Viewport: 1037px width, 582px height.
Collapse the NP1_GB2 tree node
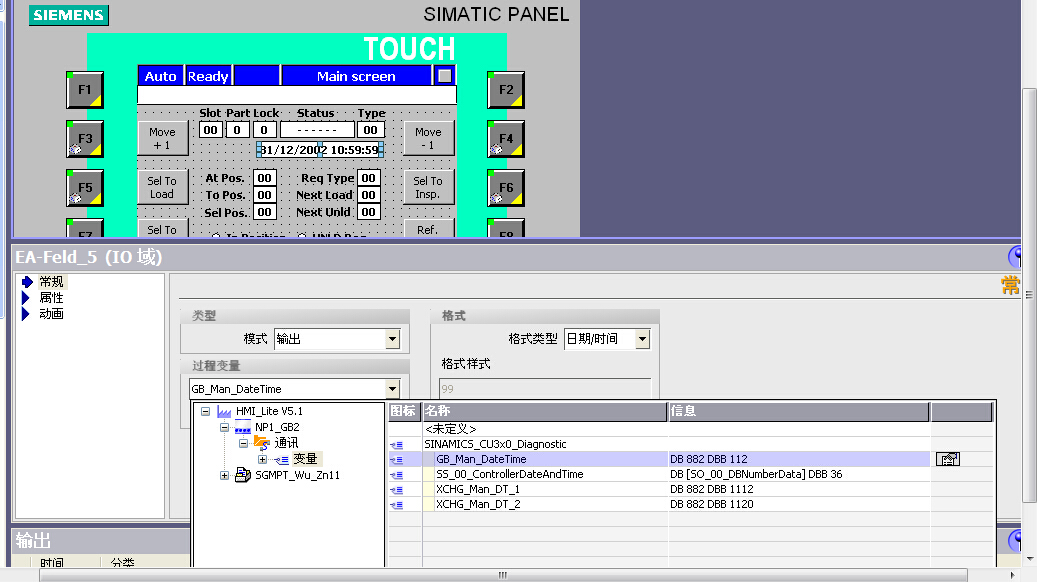pyautogui.click(x=225, y=427)
